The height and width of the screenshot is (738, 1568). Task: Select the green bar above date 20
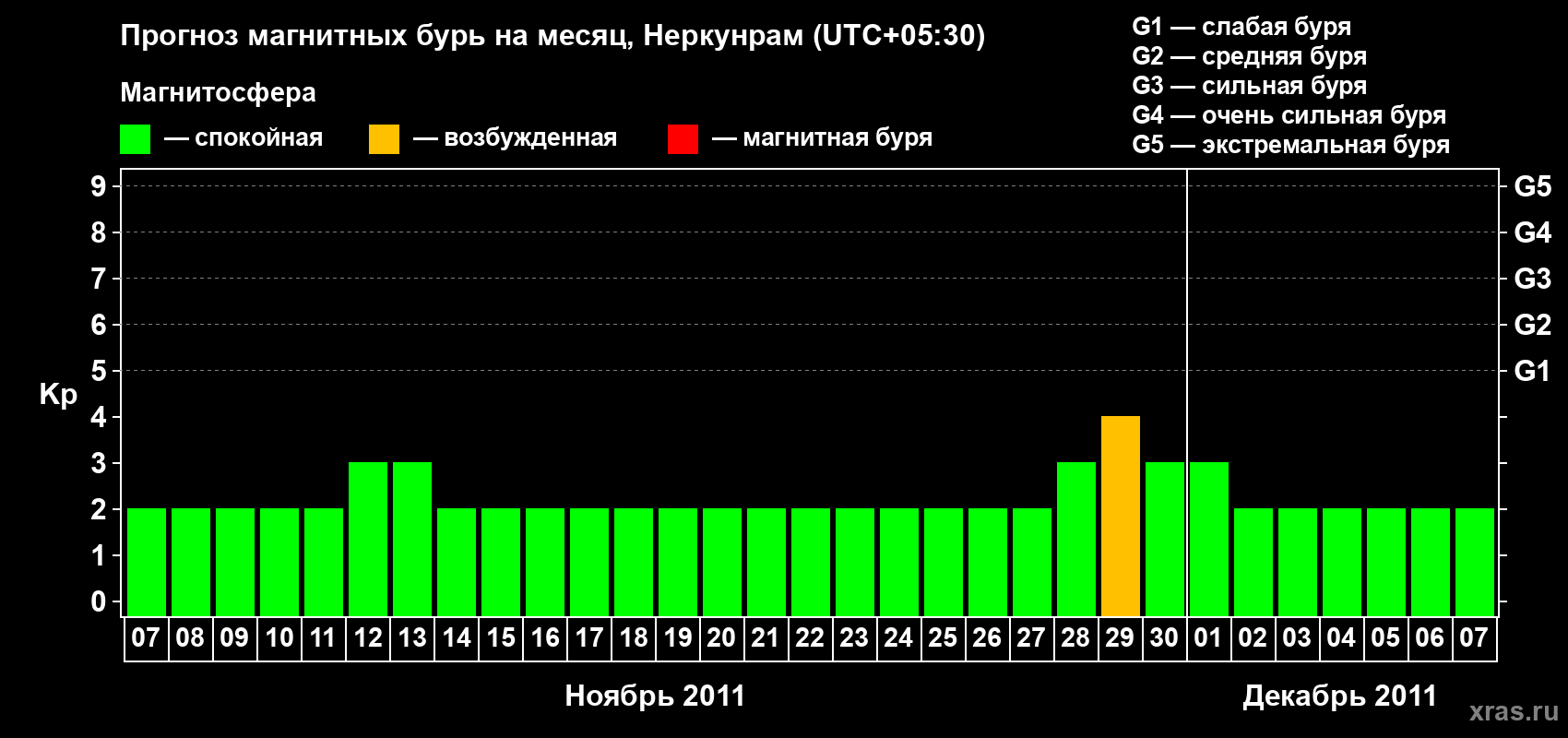click(722, 563)
